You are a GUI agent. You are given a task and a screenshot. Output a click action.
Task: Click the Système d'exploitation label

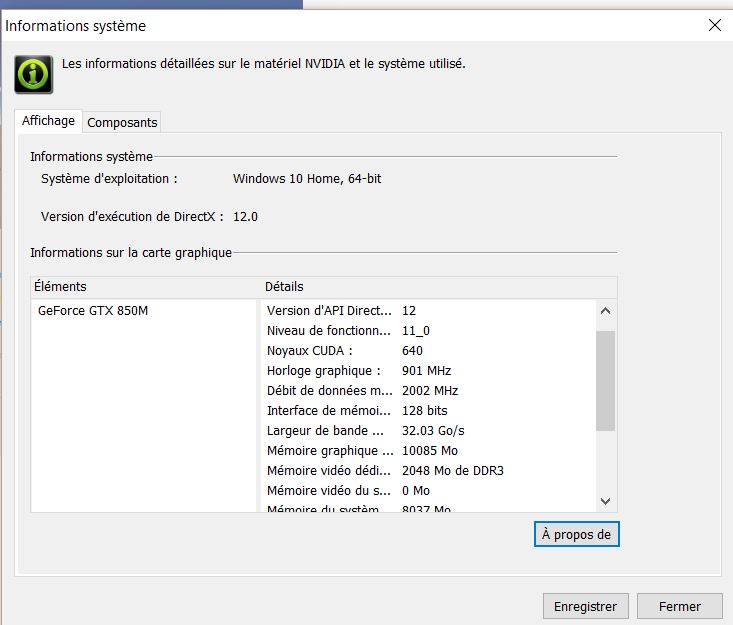coord(109,179)
